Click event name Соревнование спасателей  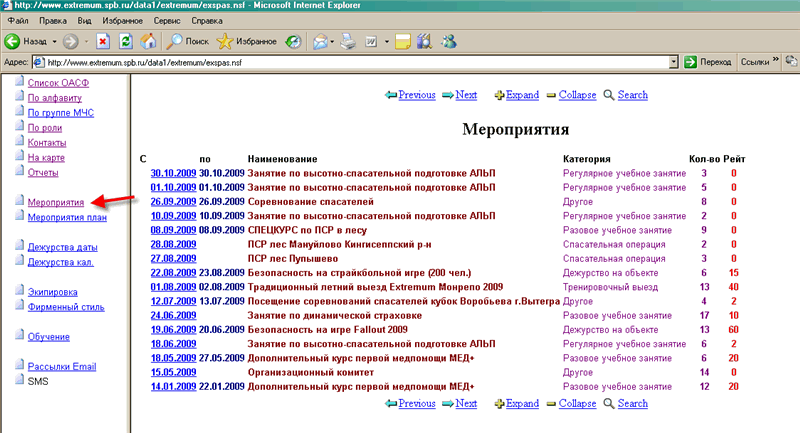(310, 202)
